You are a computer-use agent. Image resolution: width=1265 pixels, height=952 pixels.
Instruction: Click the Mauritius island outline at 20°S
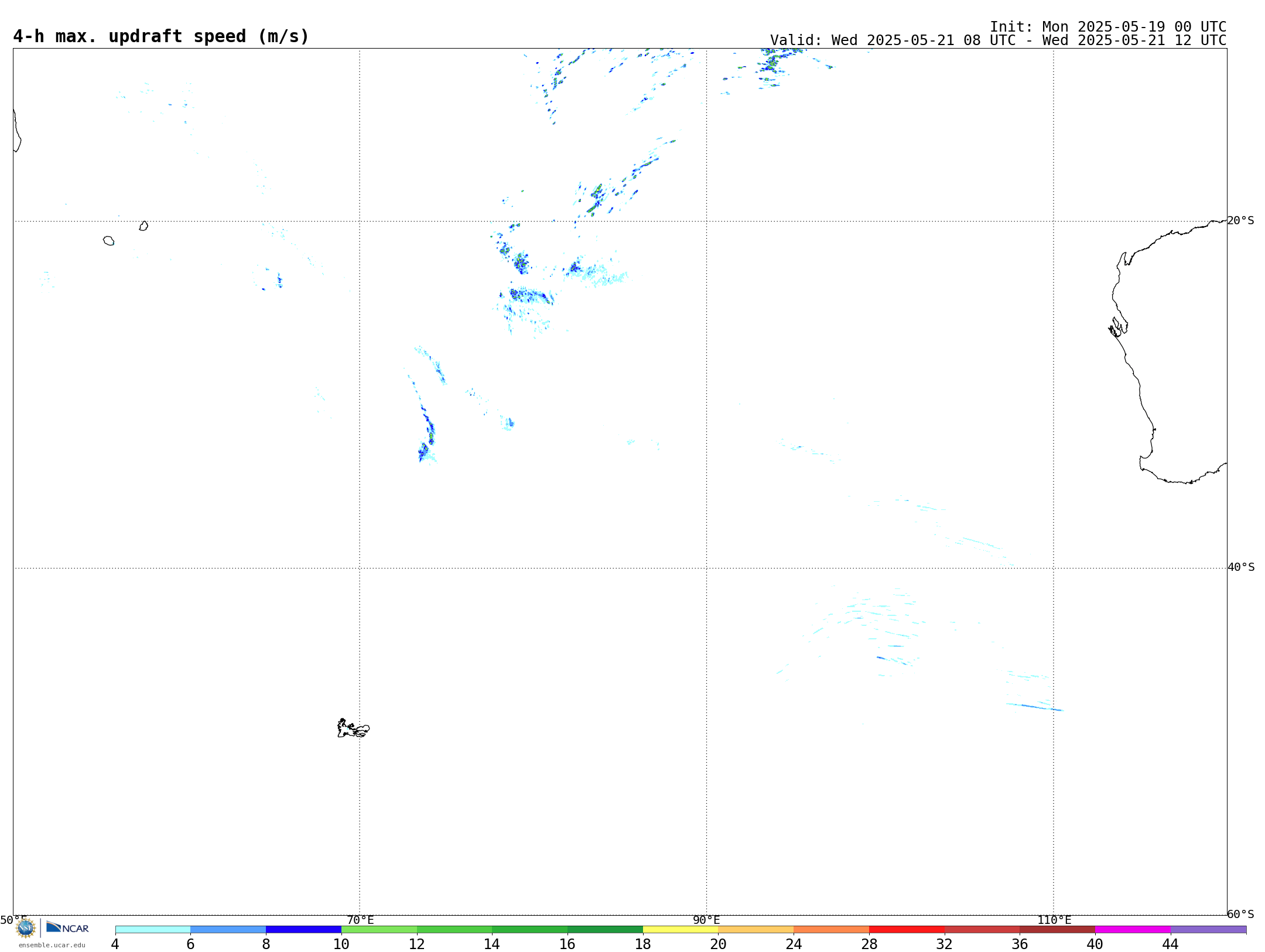click(x=143, y=226)
